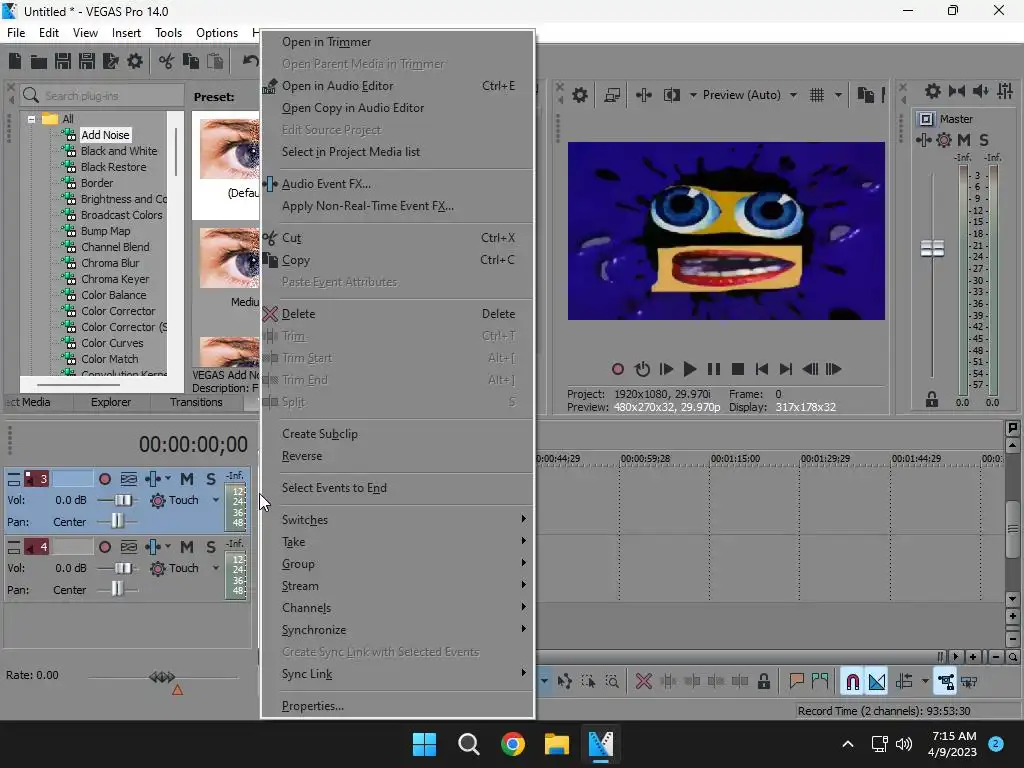
Task: Click the Search plug-ins field
Action: [x=102, y=96]
